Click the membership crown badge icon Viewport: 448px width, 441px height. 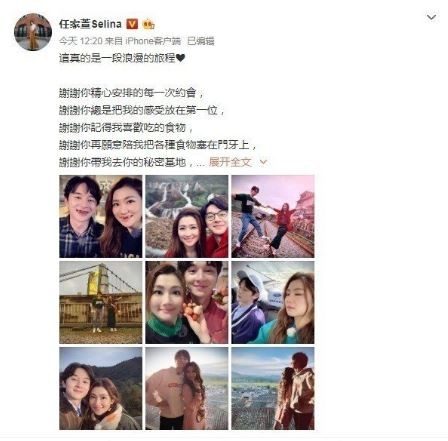(148, 24)
